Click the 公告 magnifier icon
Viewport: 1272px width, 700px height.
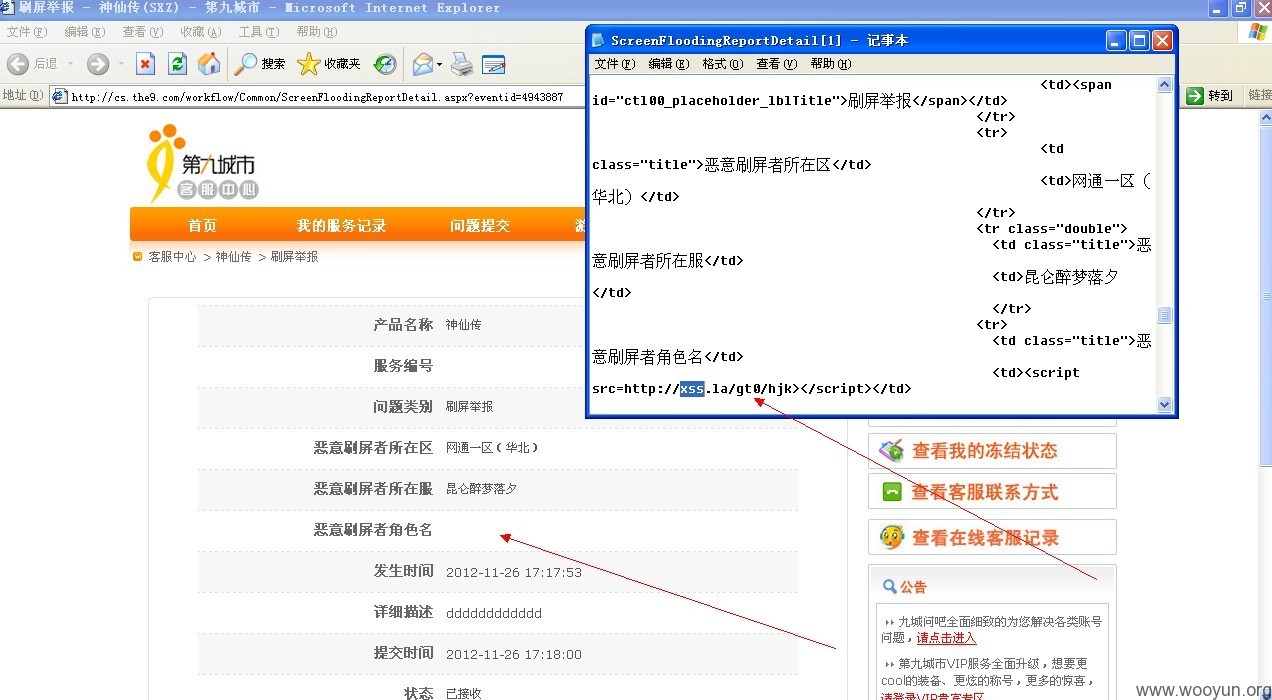[889, 587]
